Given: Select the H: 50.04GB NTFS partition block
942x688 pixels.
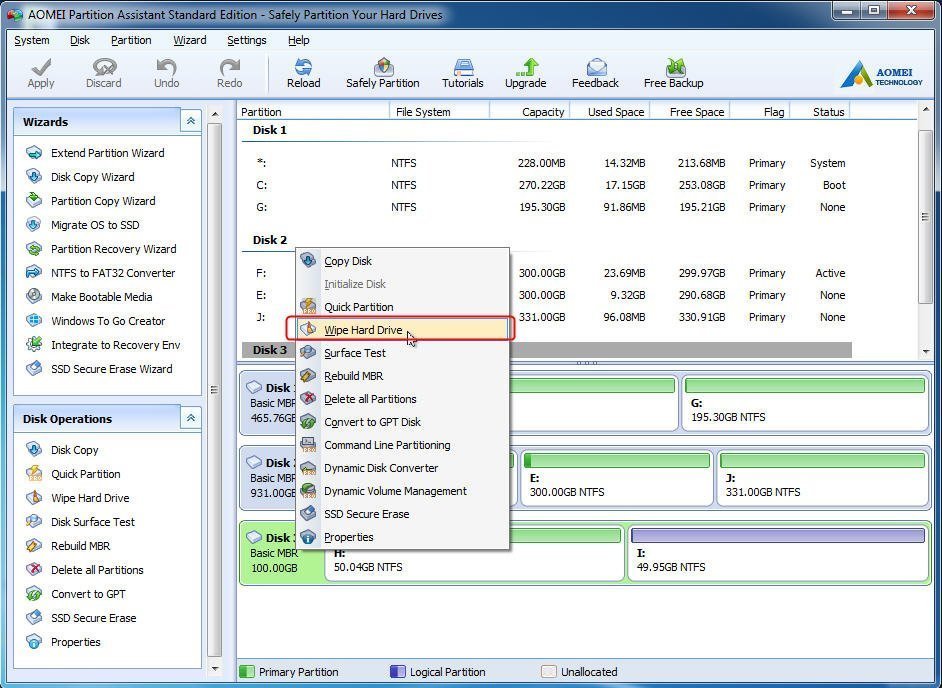Looking at the screenshot, I should tap(475, 553).
